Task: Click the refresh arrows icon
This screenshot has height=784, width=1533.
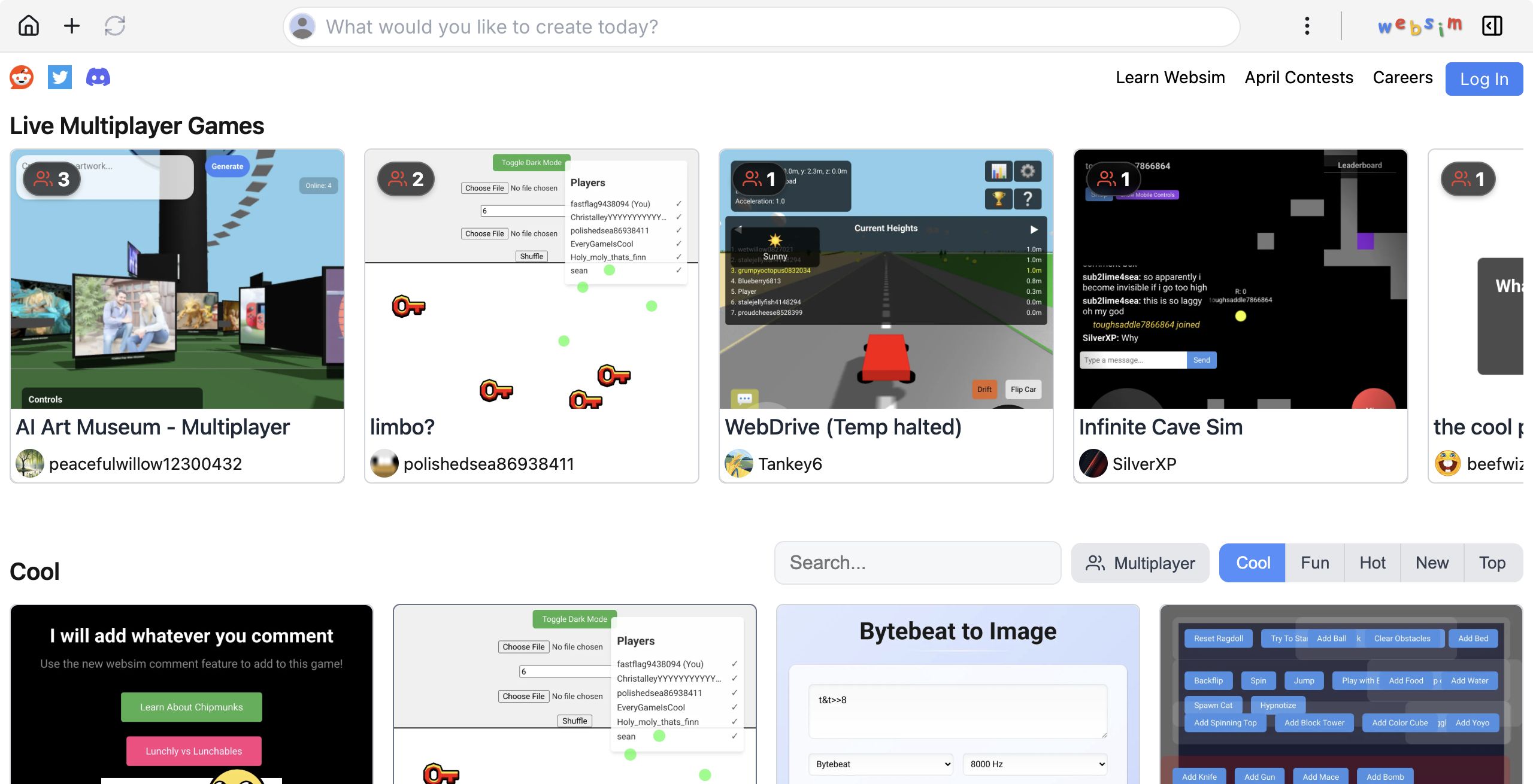Action: [114, 26]
